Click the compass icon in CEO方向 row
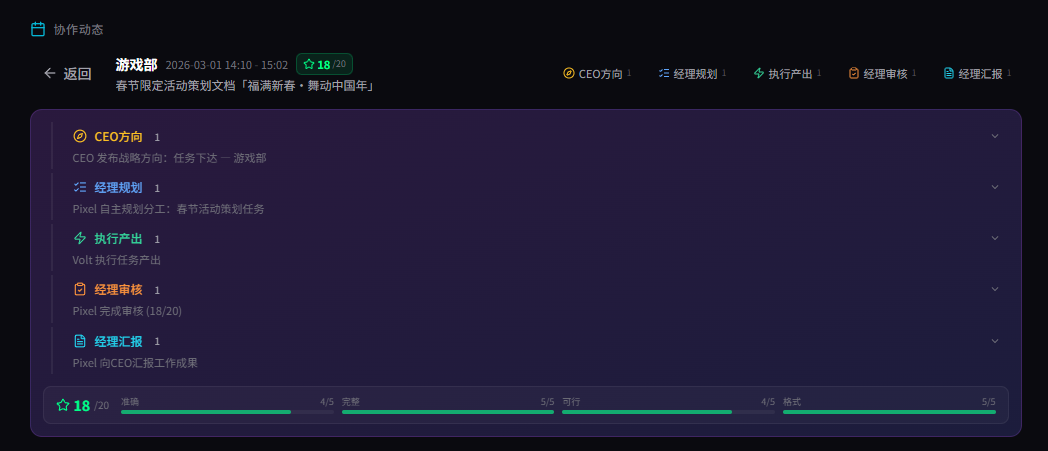 (x=80, y=136)
